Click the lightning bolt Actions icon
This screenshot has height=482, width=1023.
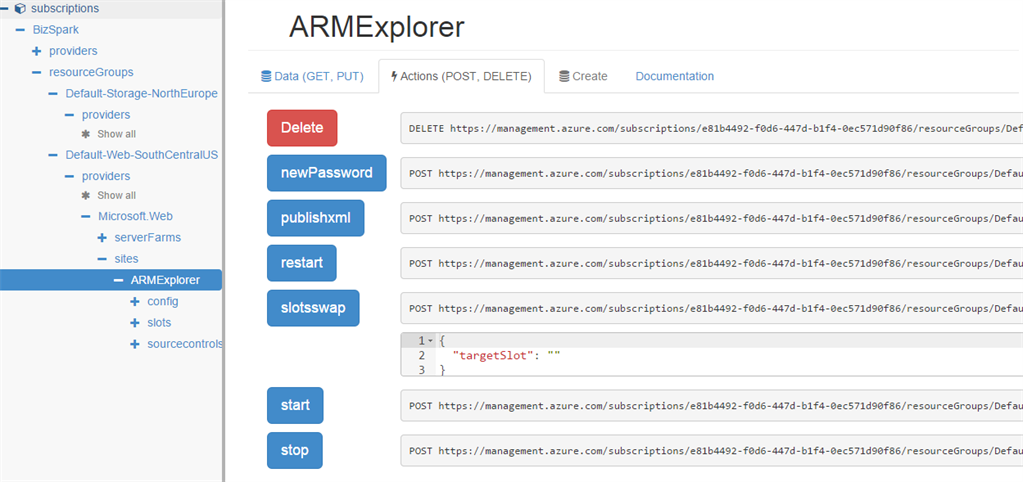pos(394,76)
